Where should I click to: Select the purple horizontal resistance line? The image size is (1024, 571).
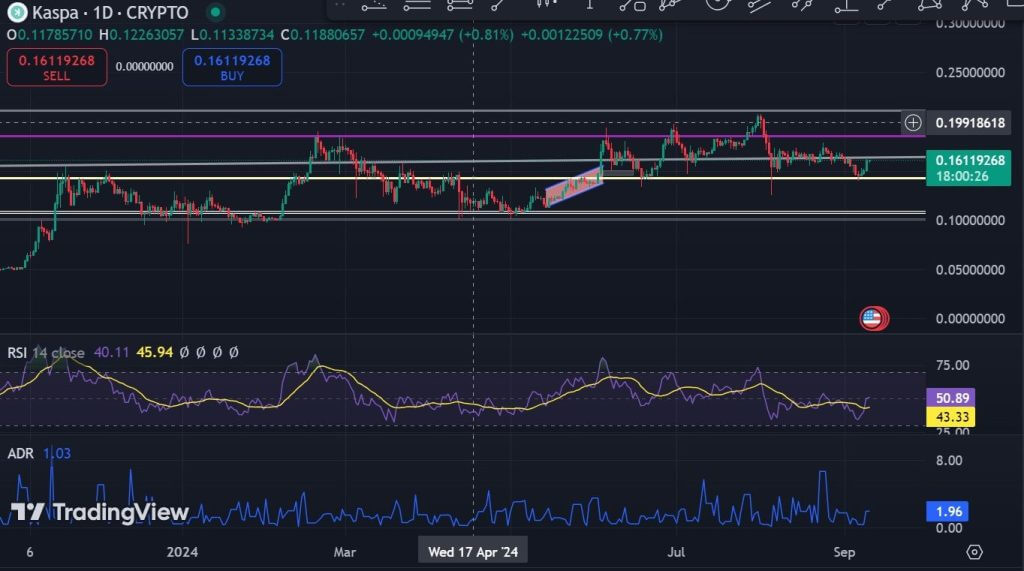[462, 136]
